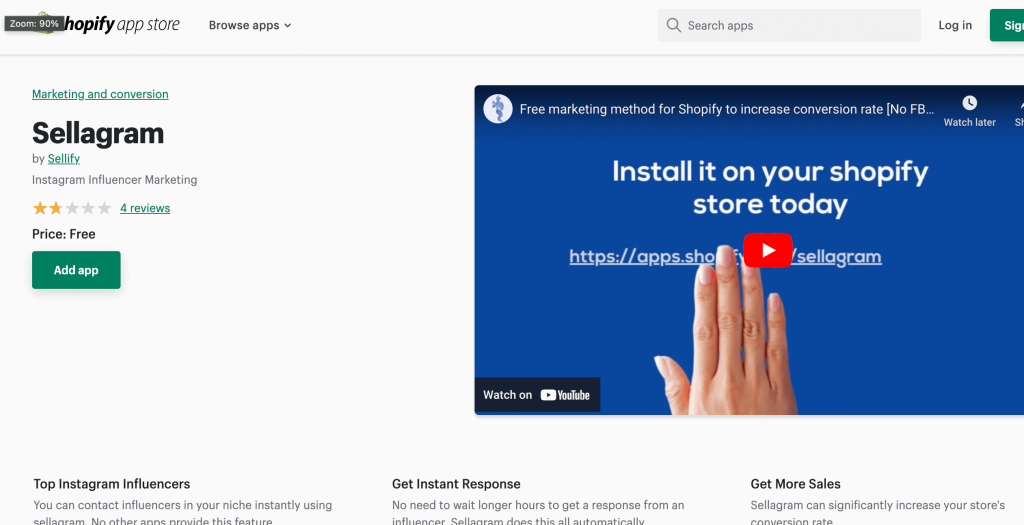Click the Zoom: 90% indicator badge

click(35, 24)
